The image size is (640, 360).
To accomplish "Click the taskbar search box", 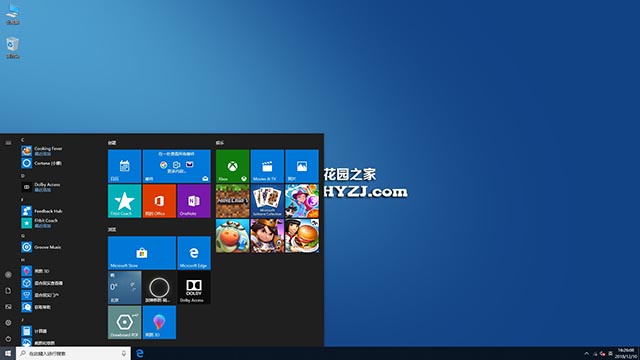I will pyautogui.click(x=73, y=353).
